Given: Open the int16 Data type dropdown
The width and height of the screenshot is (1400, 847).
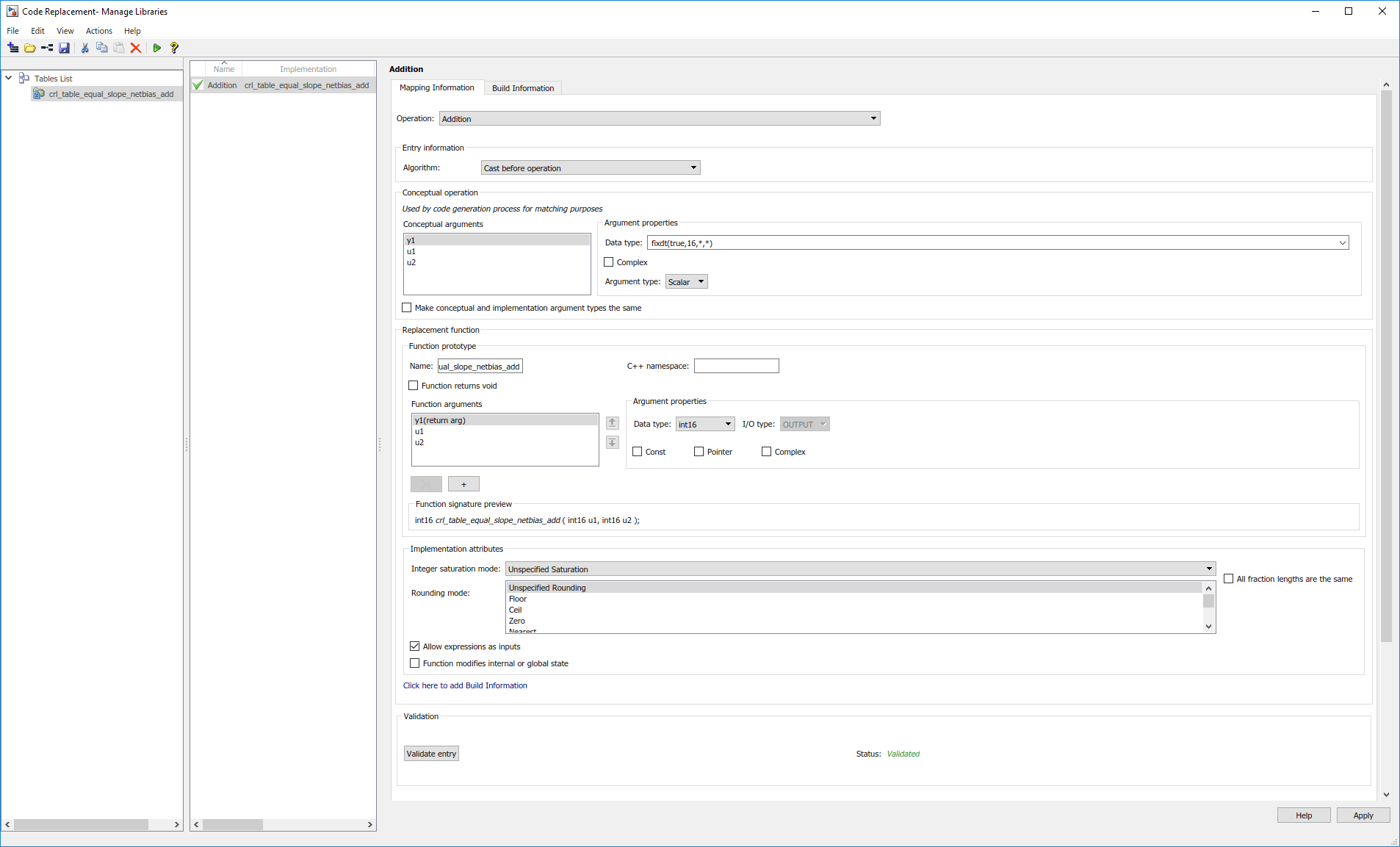Looking at the screenshot, I should (x=705, y=425).
